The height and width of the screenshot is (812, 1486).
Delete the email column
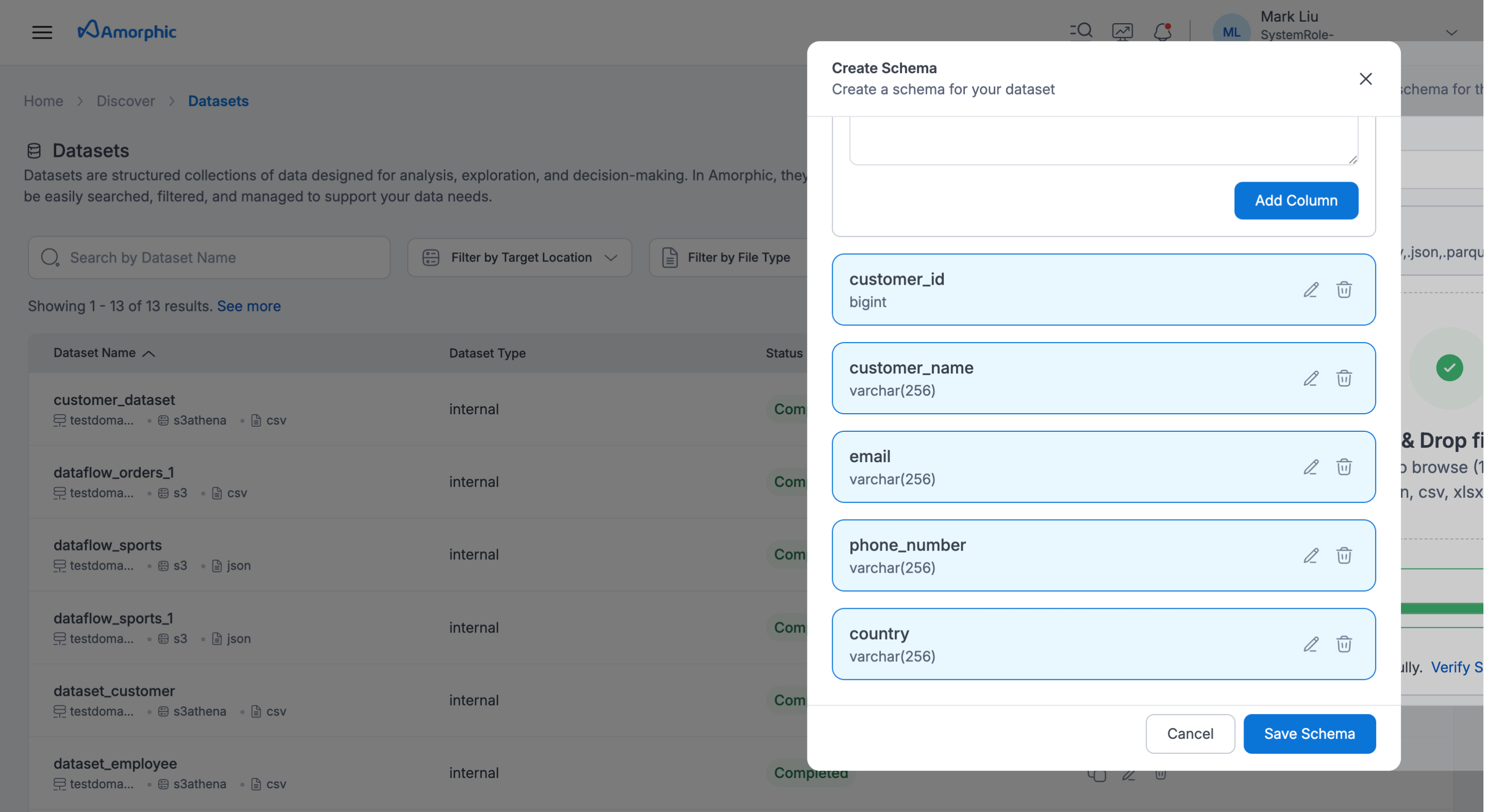pos(1344,466)
